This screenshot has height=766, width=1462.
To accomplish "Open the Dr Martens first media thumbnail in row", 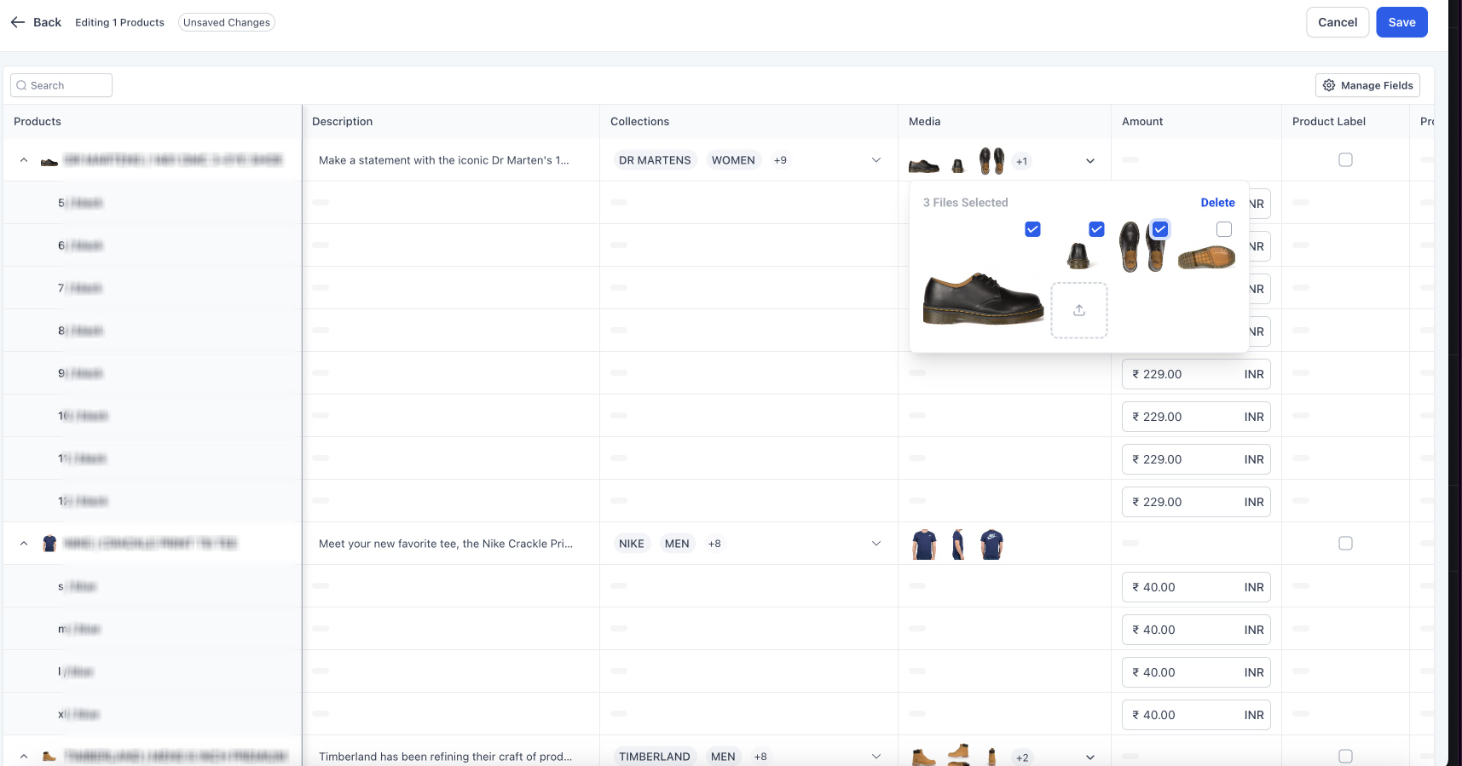I will 924,165.
